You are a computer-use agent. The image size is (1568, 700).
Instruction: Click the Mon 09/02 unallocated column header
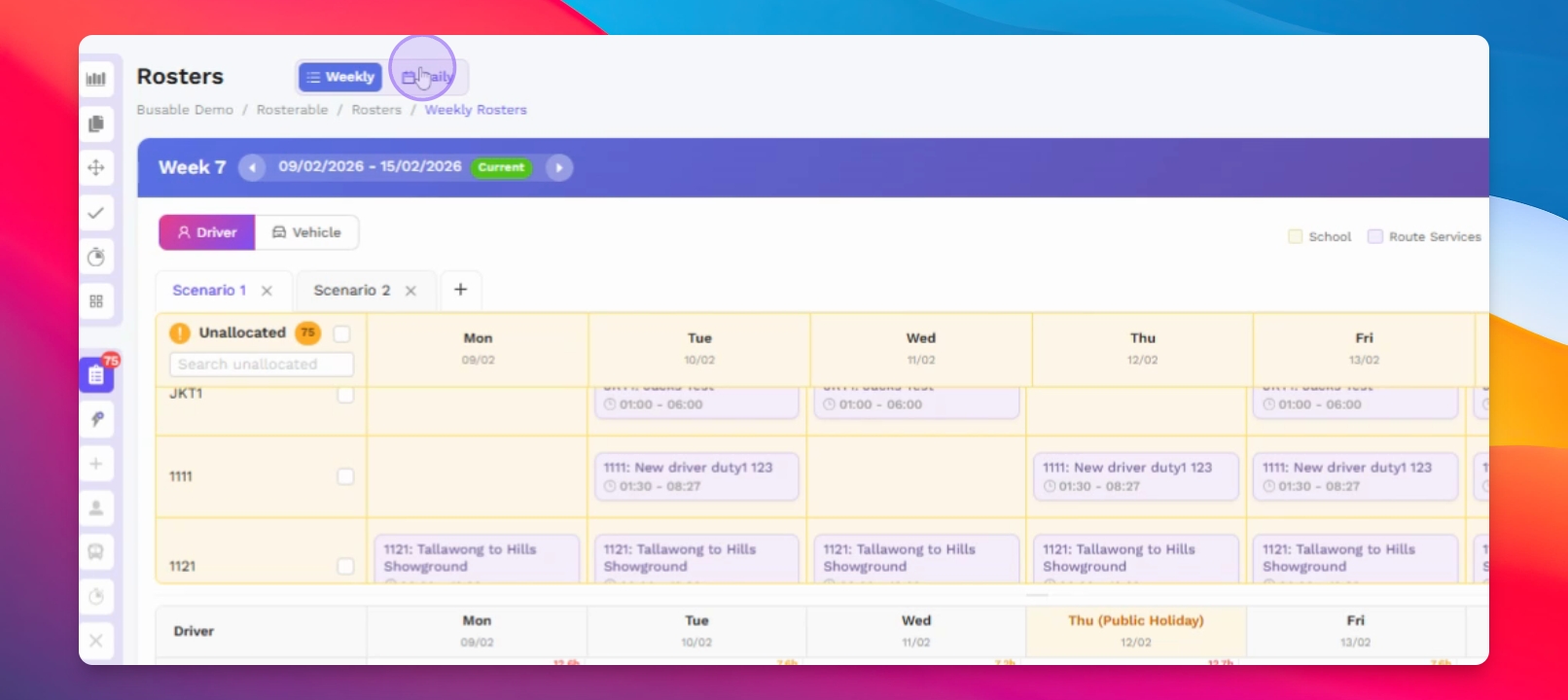click(478, 348)
